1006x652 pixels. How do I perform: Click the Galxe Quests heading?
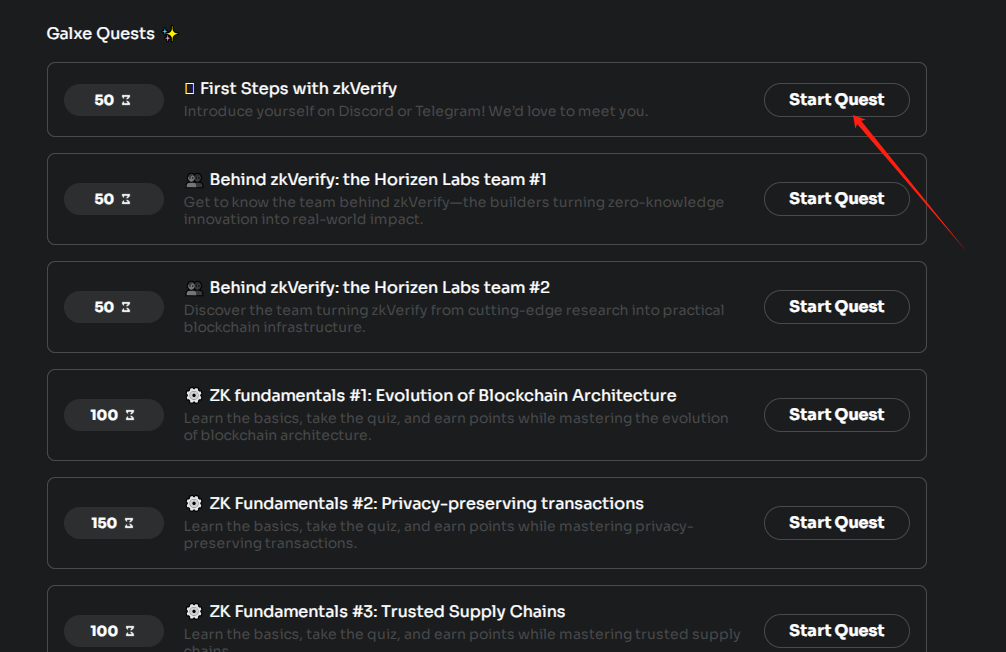pyautogui.click(x=101, y=33)
